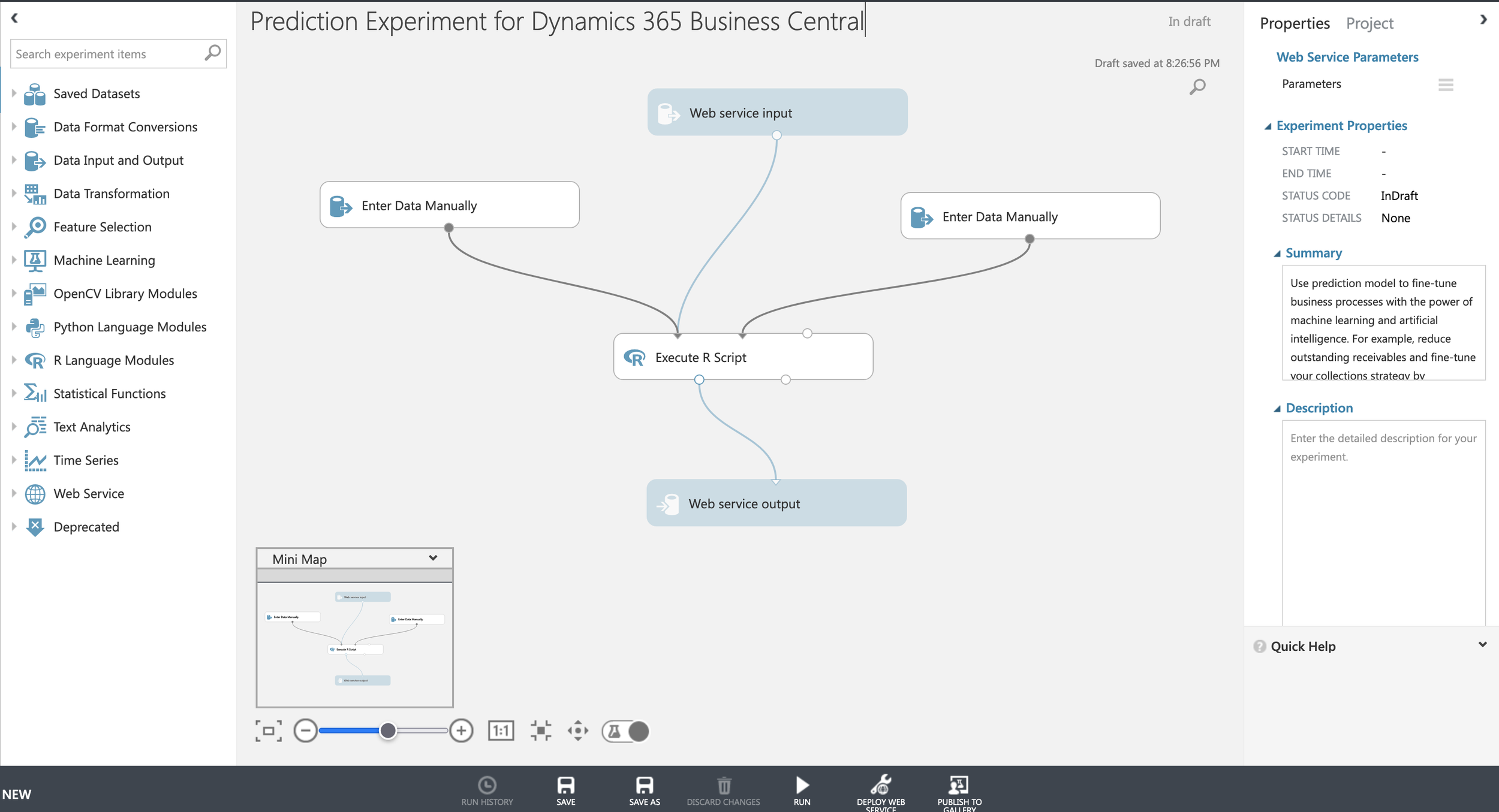
Task: Click the pan mode arrows icon
Action: pyautogui.click(x=578, y=731)
